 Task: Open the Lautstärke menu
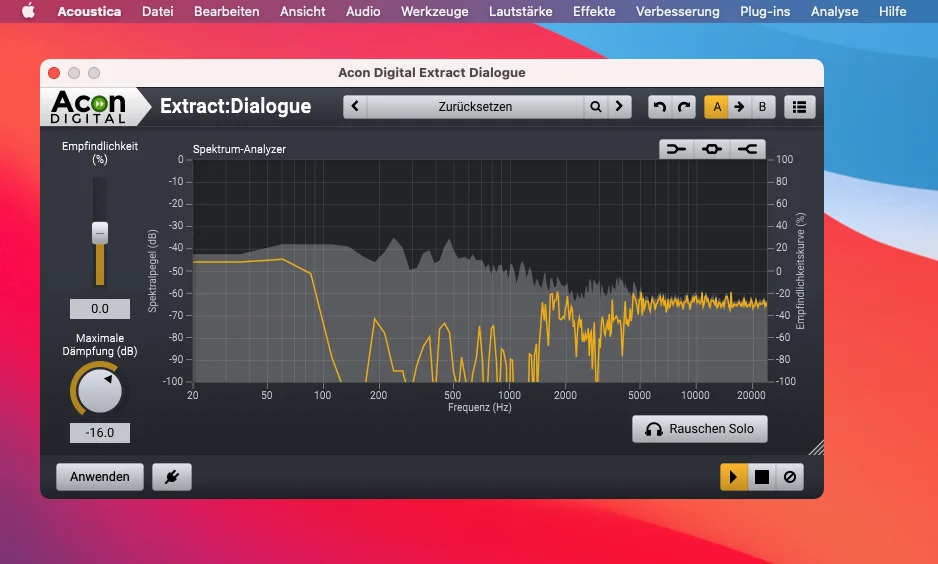pyautogui.click(x=520, y=11)
